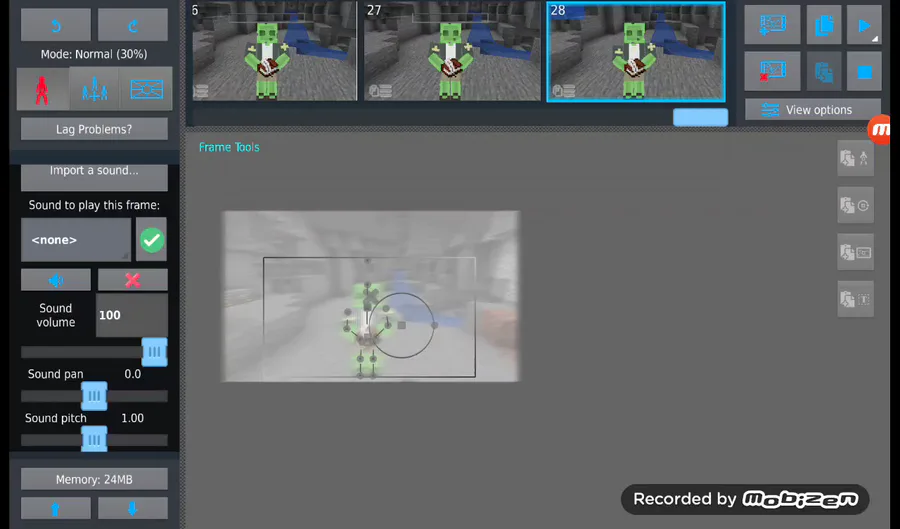Switch to camera edit mode

146,89
